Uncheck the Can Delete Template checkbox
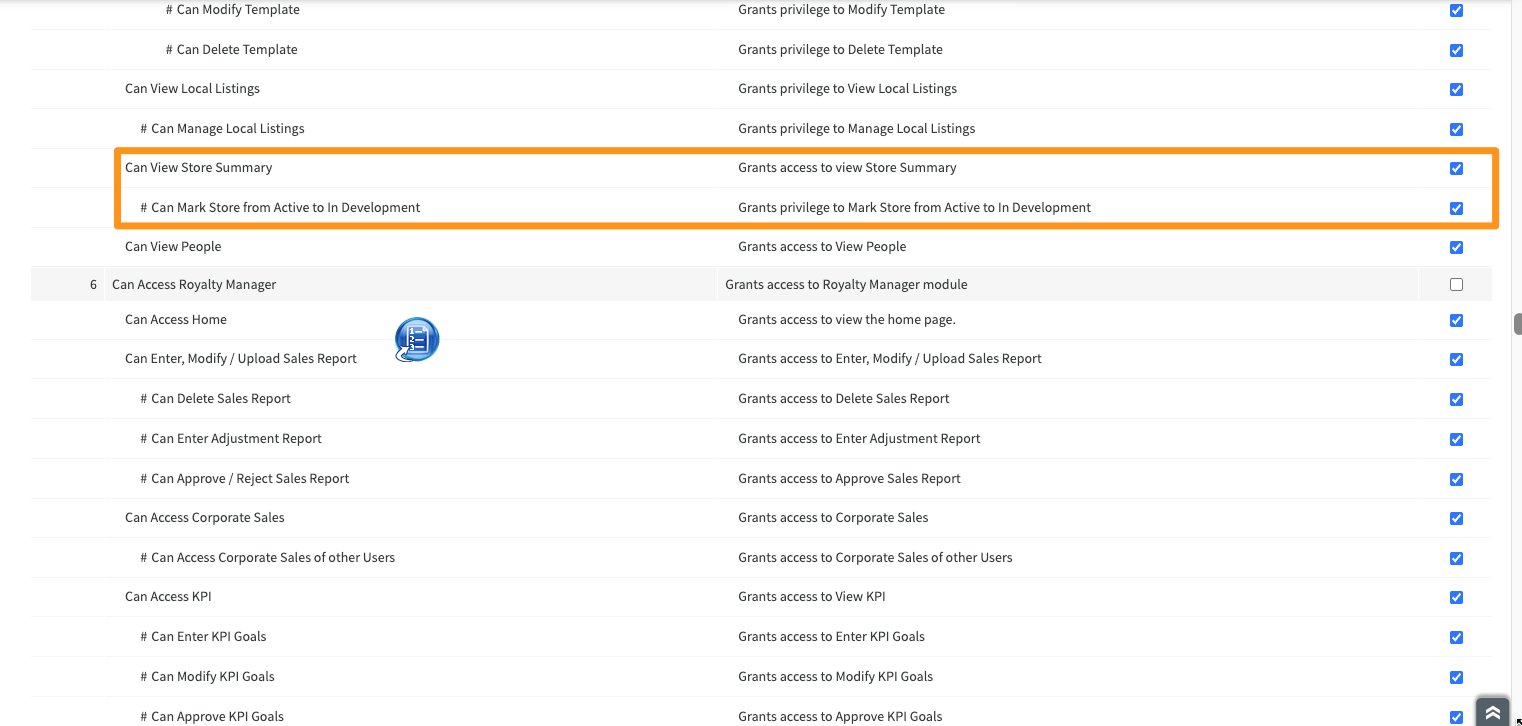Viewport: 1522px width, 726px height. pos(1456,50)
